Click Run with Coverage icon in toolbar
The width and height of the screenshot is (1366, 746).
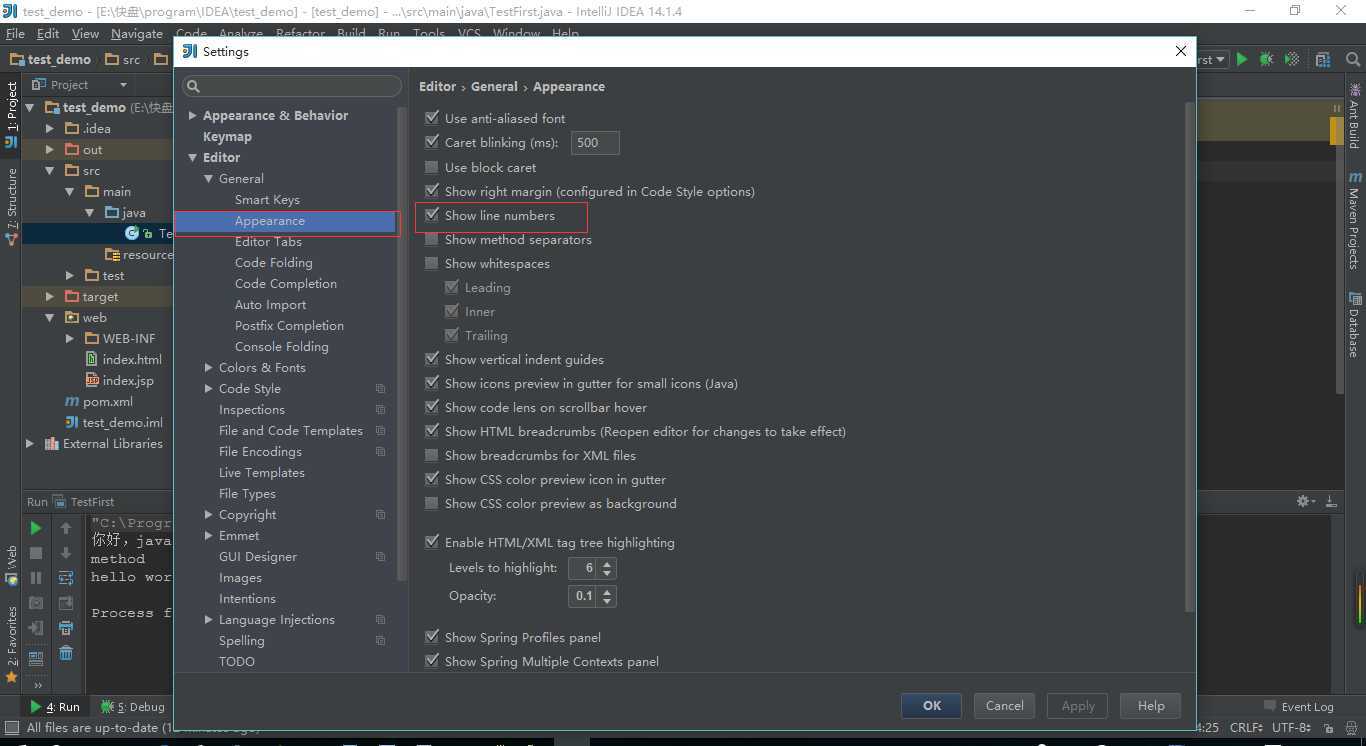click(1292, 59)
